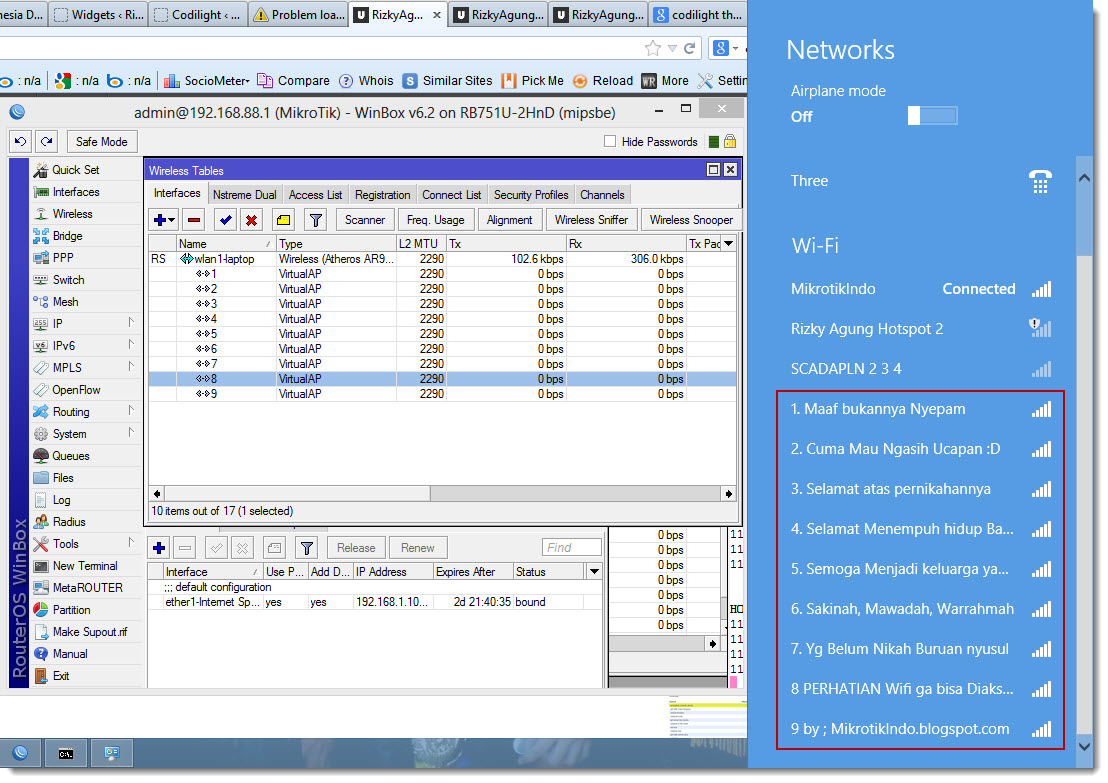Toggle Airplane mode switch
1108x783 pixels.
click(x=931, y=115)
